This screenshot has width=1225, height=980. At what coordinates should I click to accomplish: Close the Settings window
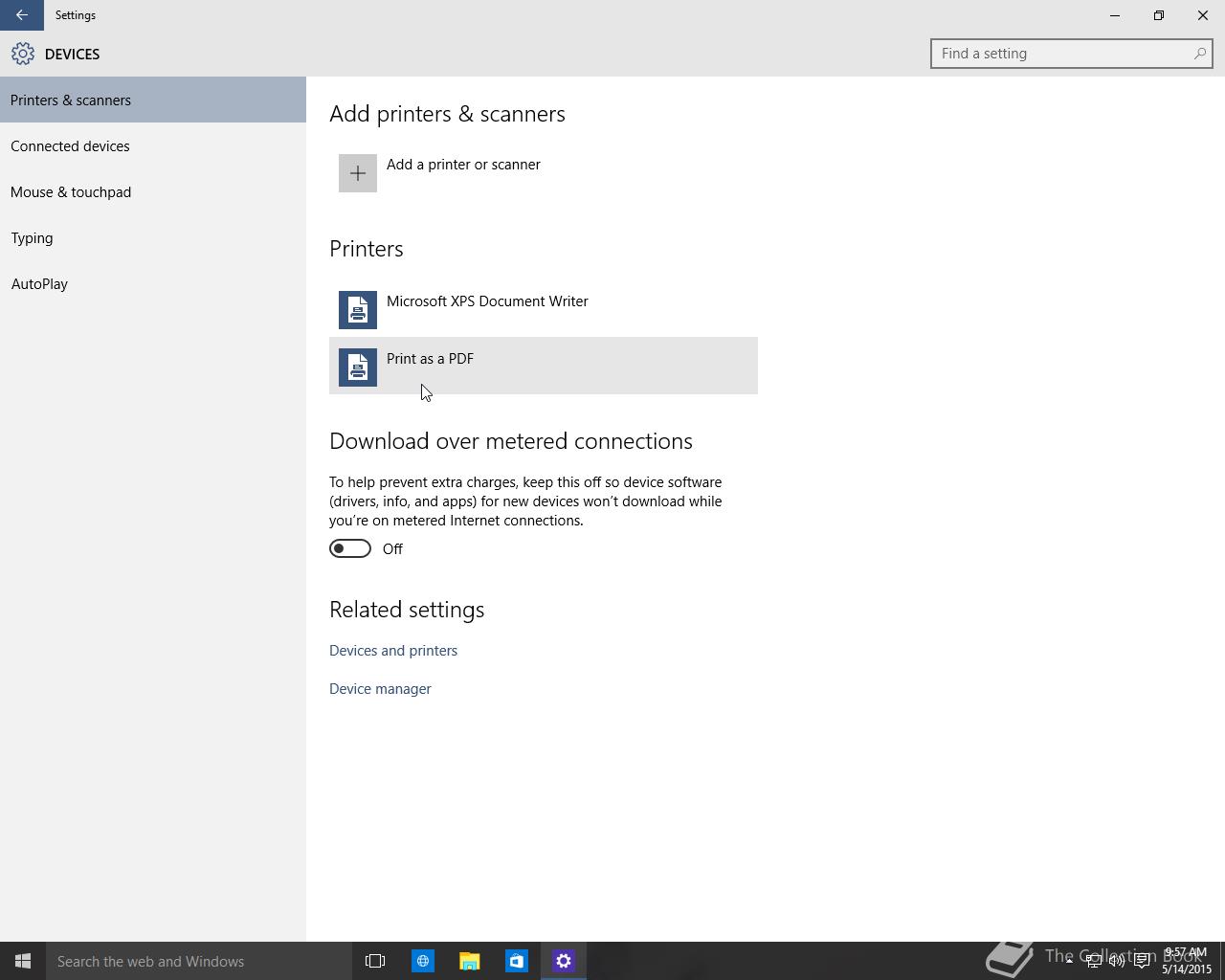1203,15
